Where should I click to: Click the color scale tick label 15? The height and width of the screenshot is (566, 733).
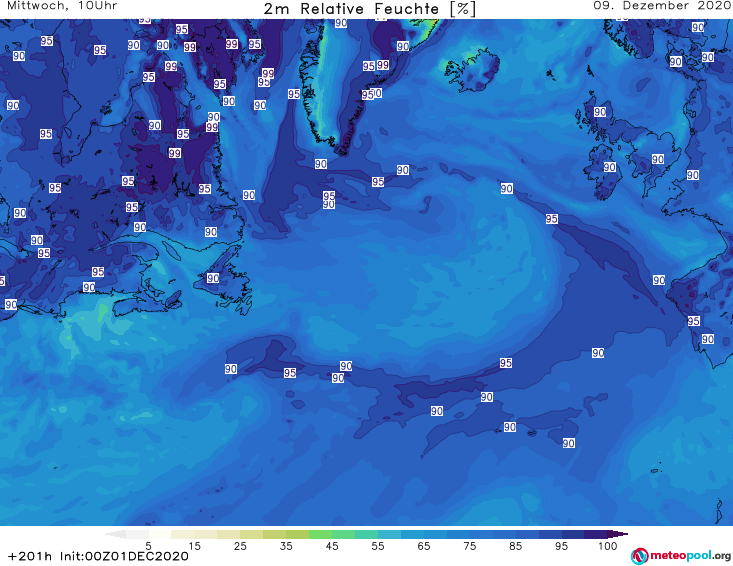click(x=194, y=546)
